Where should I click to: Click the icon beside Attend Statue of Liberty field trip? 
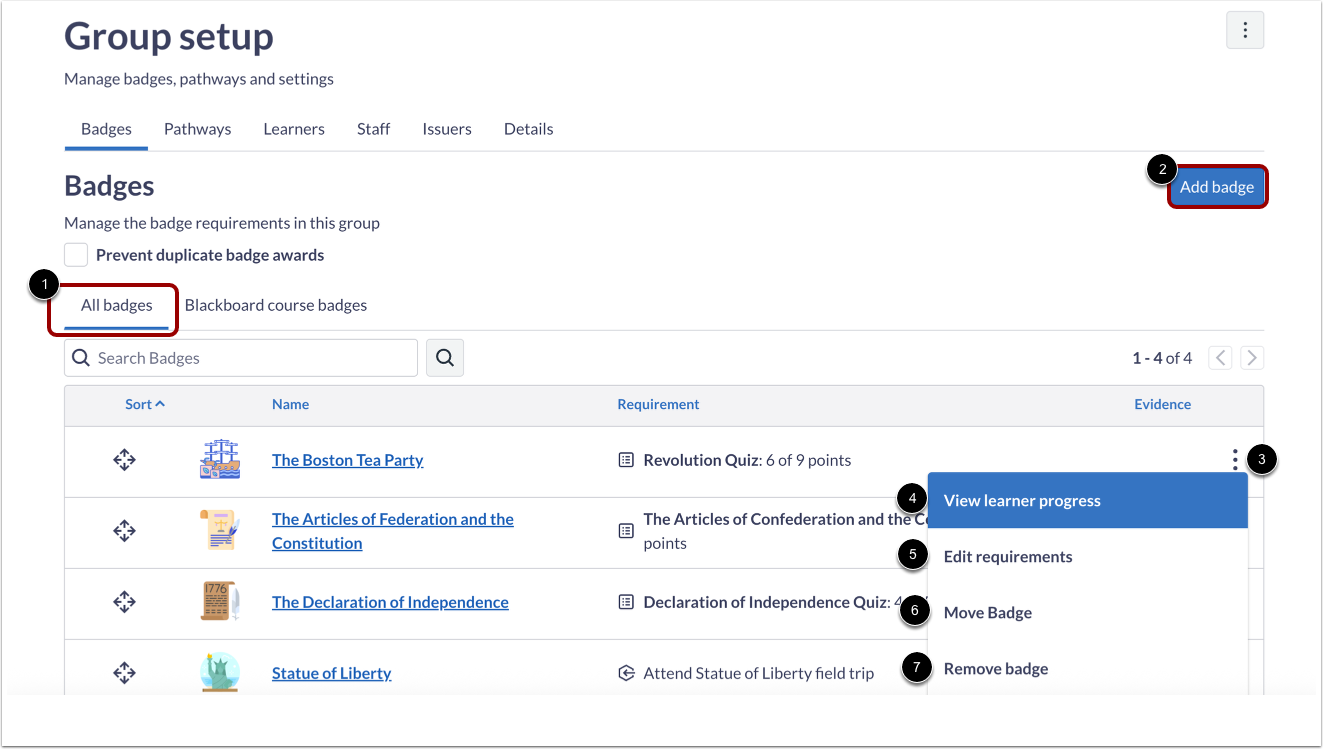coord(626,673)
